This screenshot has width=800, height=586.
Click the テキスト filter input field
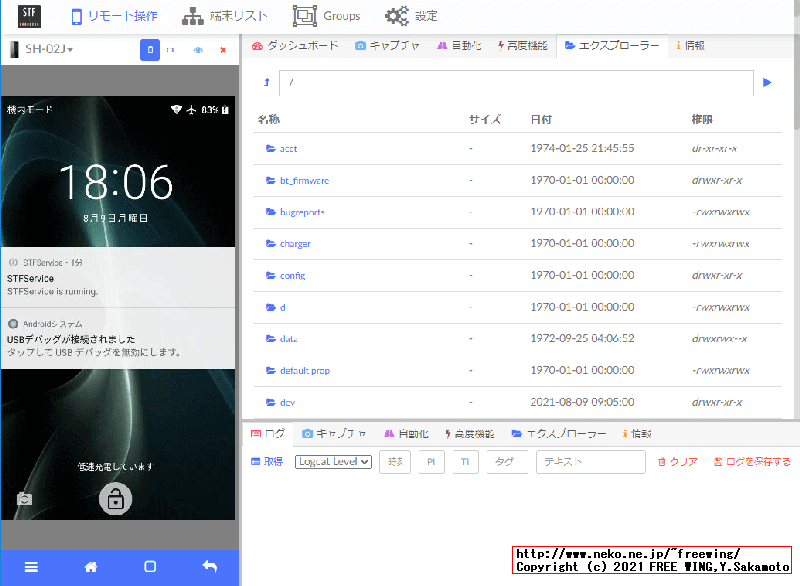pyautogui.click(x=590, y=462)
